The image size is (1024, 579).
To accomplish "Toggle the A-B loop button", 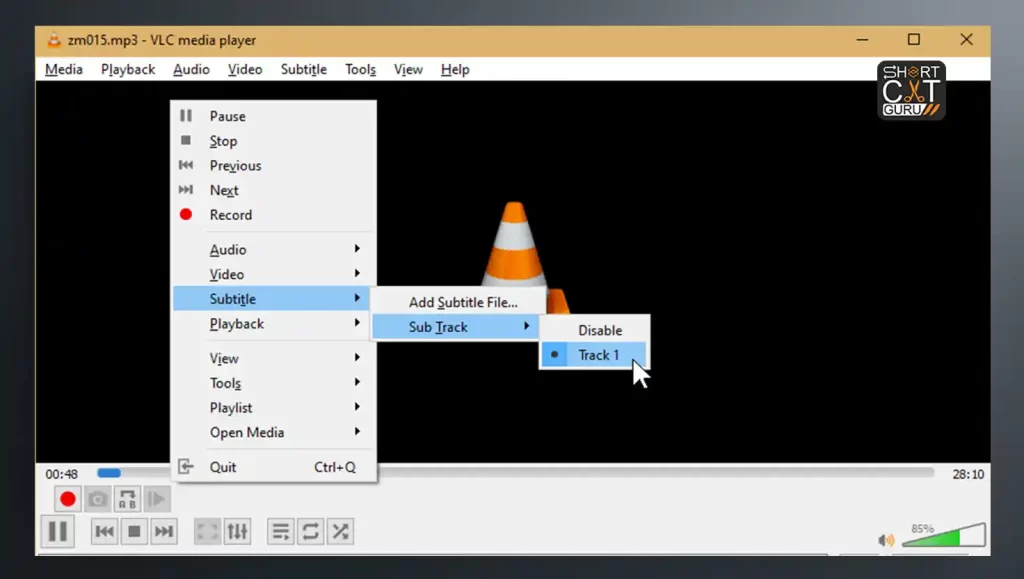I will pos(127,499).
